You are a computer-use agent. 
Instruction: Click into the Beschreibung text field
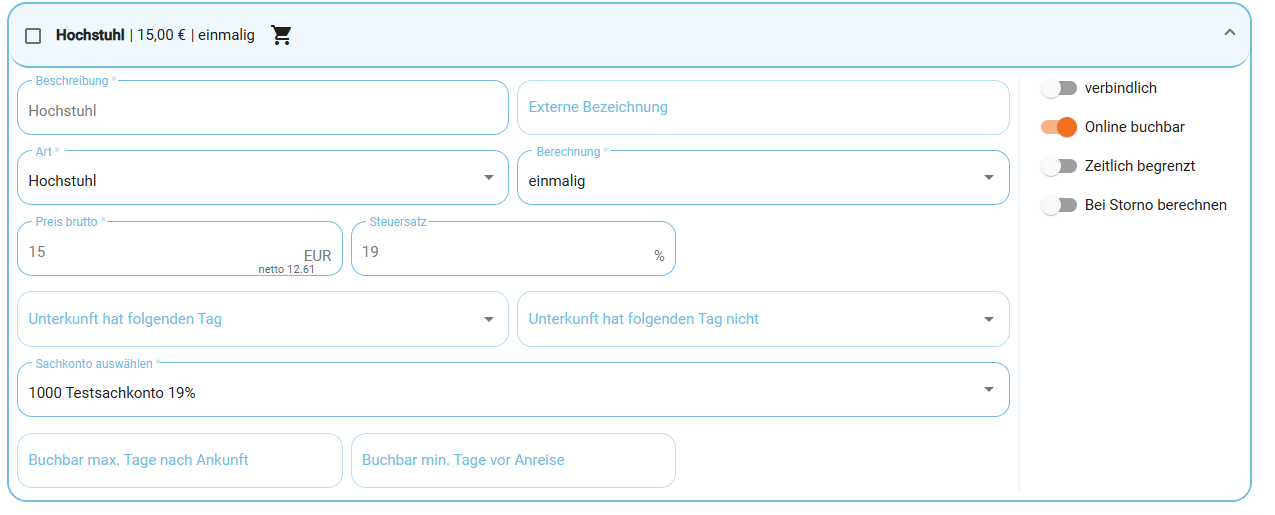click(x=263, y=108)
